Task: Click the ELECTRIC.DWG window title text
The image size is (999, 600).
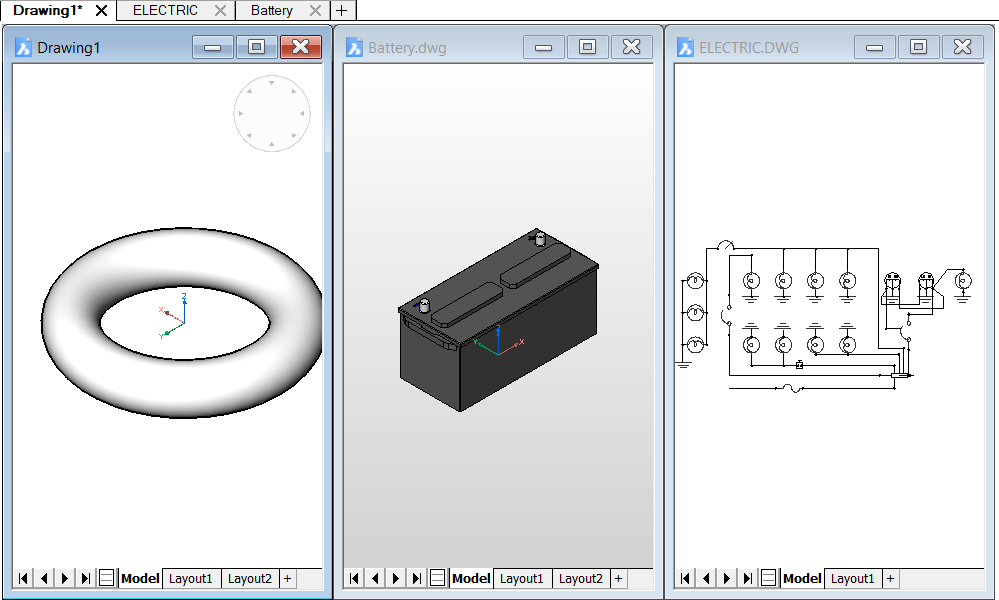Action: click(x=749, y=48)
